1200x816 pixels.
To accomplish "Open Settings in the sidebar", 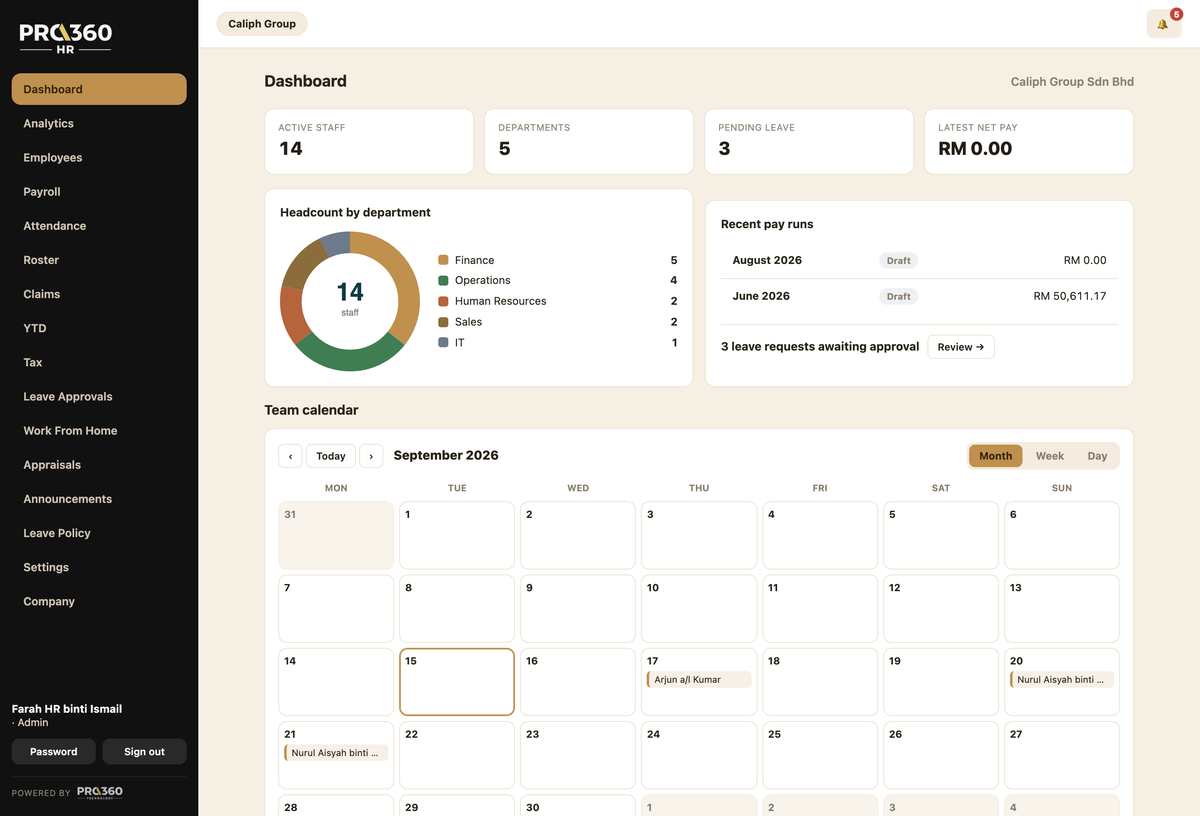I will [x=99, y=567].
